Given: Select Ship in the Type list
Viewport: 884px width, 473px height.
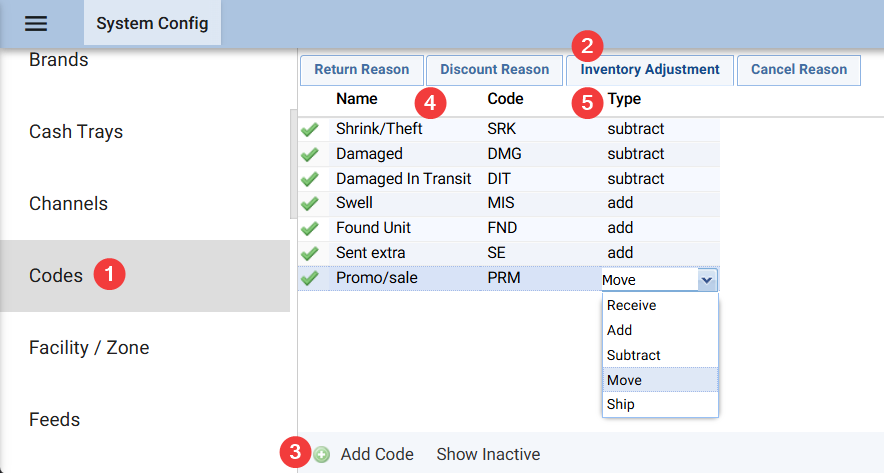Looking at the screenshot, I should [620, 405].
